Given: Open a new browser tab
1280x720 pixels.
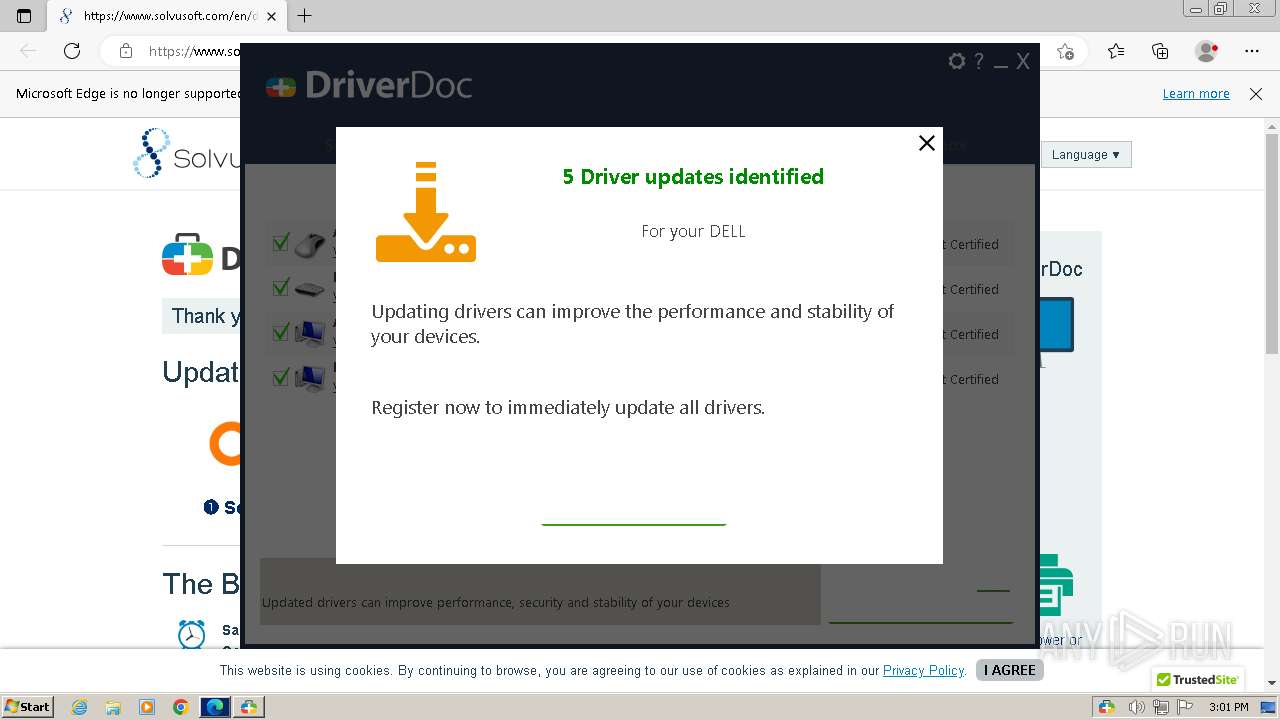Looking at the screenshot, I should point(305,16).
